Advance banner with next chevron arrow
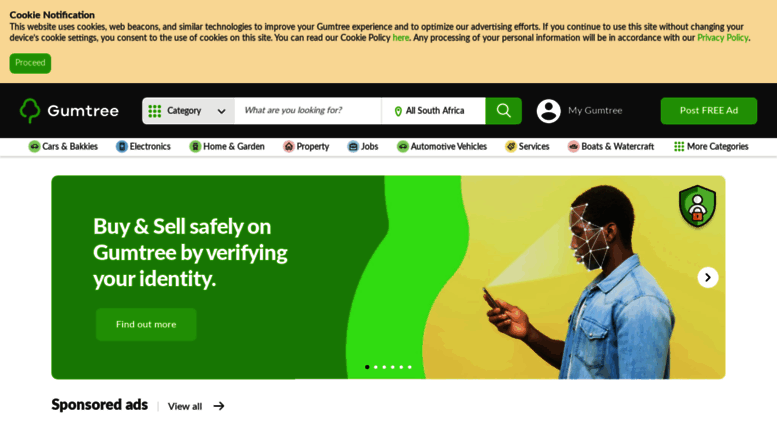This screenshot has width=777, height=423. pyautogui.click(x=708, y=277)
